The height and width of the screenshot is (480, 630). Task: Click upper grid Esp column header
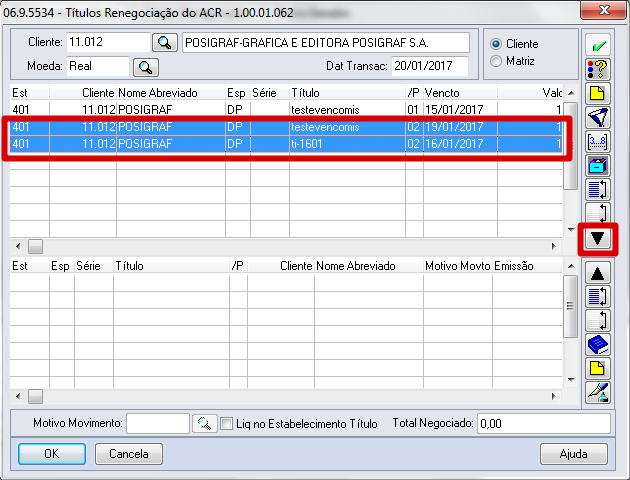pyautogui.click(x=237, y=93)
